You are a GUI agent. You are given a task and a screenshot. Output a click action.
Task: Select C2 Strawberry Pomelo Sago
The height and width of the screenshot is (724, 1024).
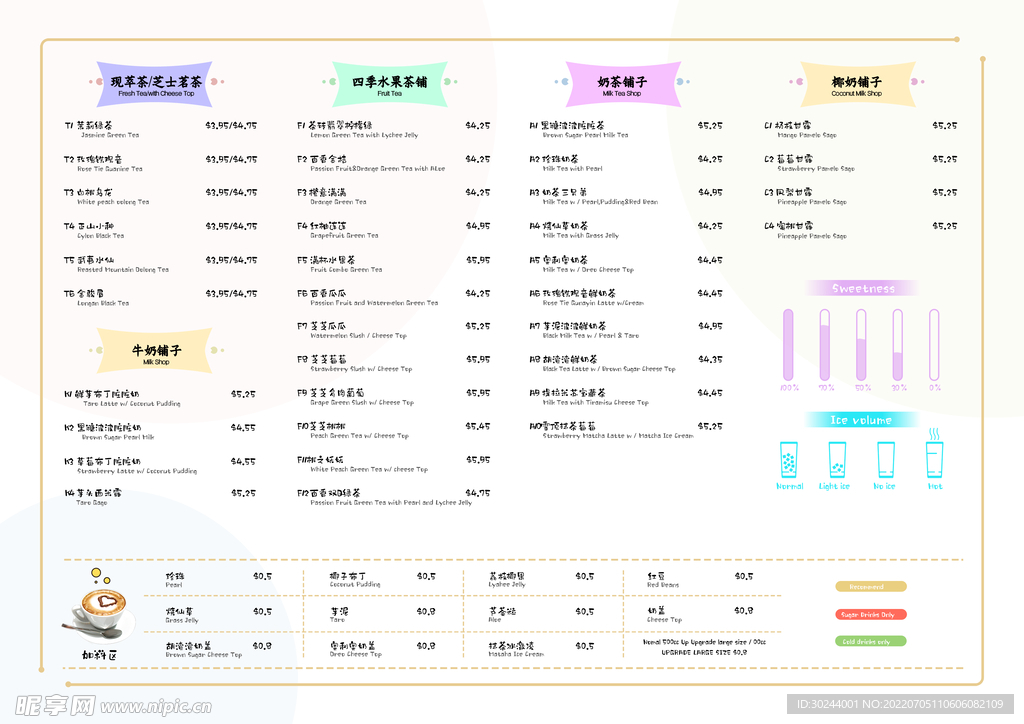pos(861,163)
